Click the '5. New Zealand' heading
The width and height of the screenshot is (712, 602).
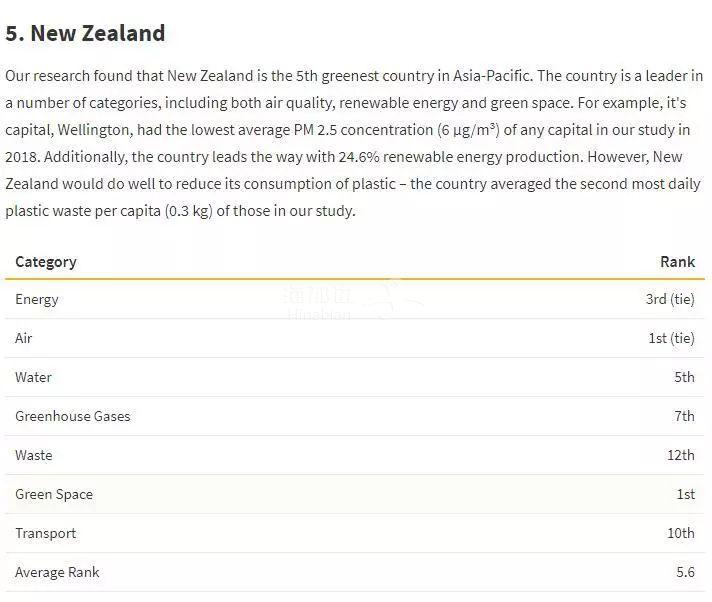[85, 34]
